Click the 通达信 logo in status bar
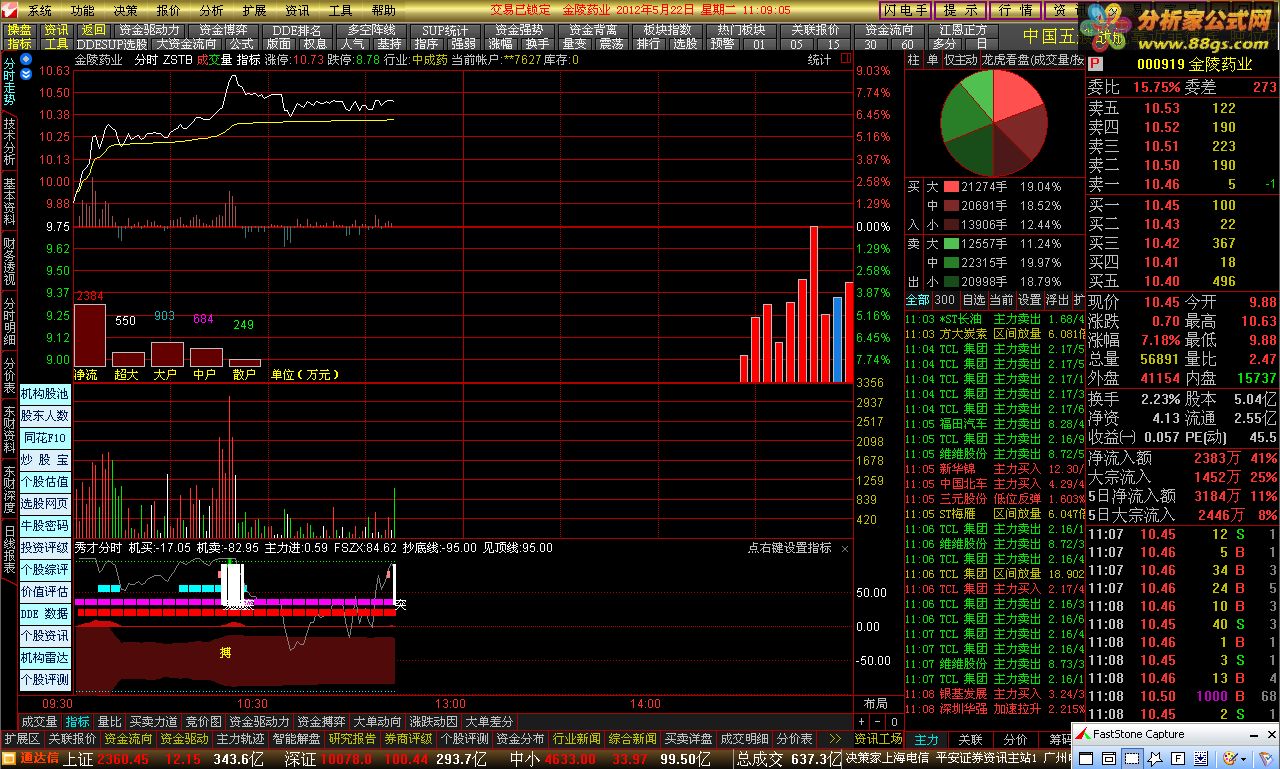 [30, 759]
